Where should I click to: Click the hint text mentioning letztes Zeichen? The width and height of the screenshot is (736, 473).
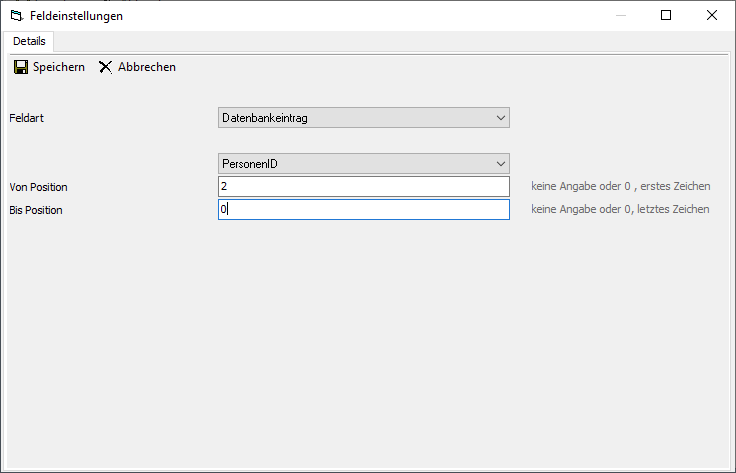coord(620,210)
